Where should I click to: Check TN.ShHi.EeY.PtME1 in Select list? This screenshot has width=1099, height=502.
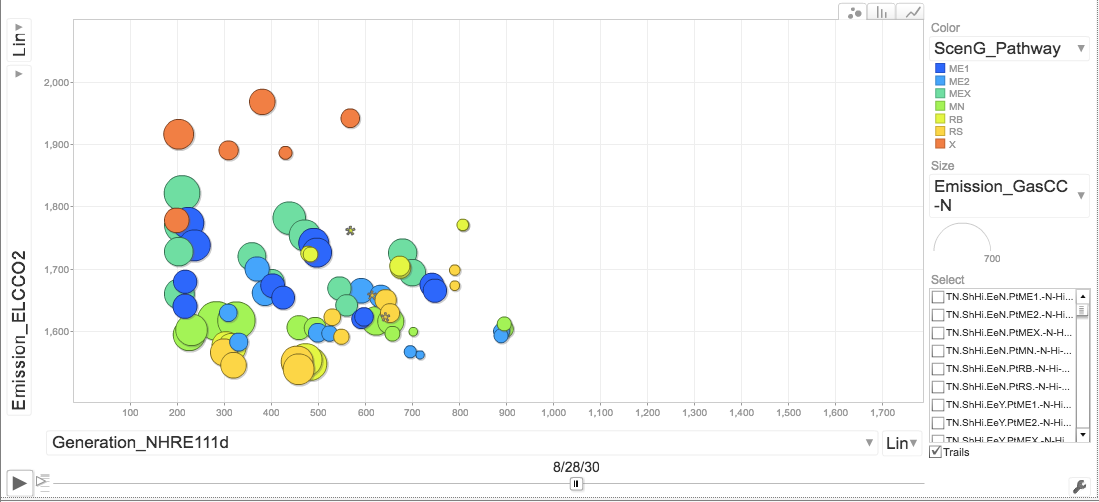pyautogui.click(x=938, y=405)
